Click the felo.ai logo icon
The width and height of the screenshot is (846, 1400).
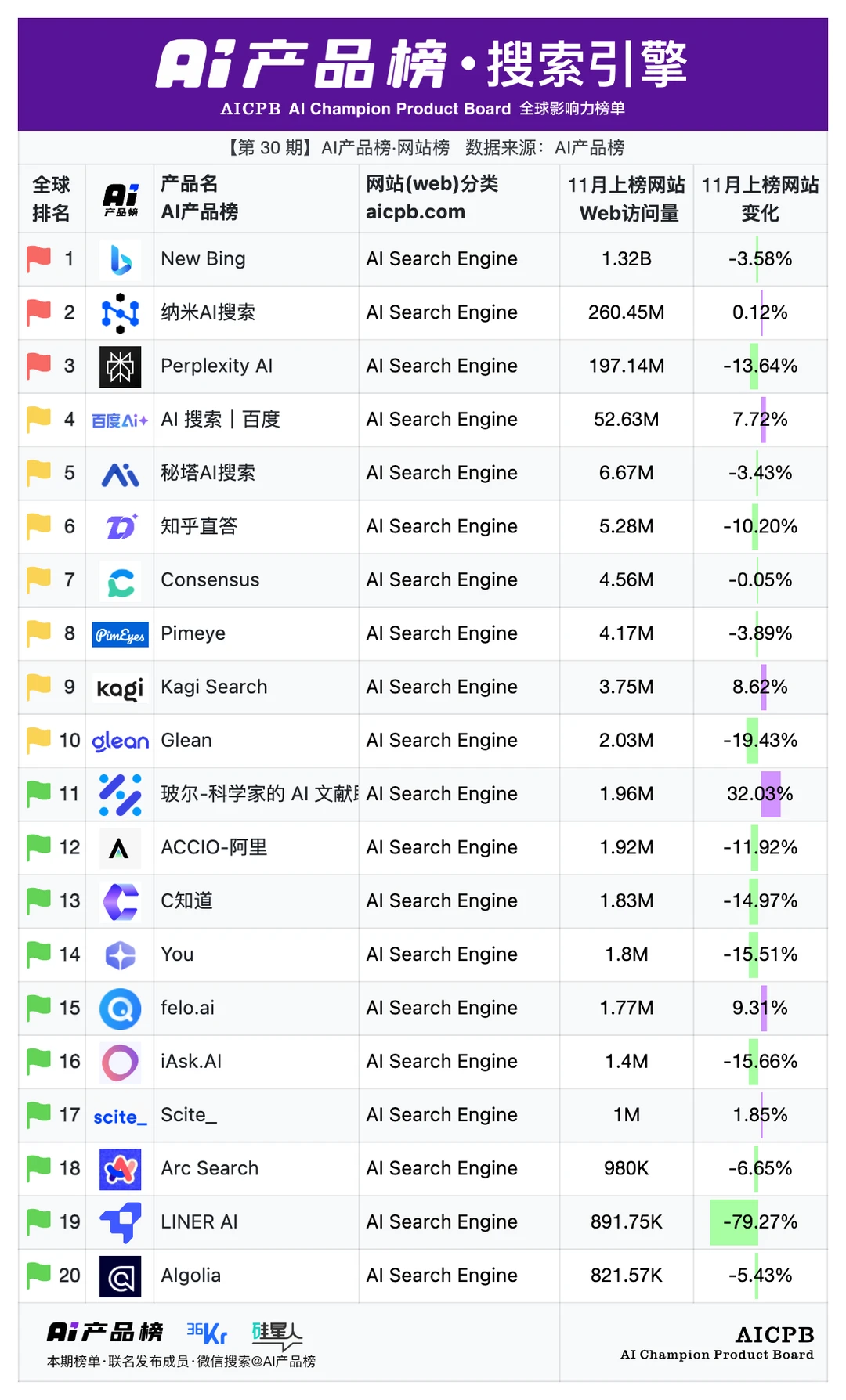(121, 1009)
